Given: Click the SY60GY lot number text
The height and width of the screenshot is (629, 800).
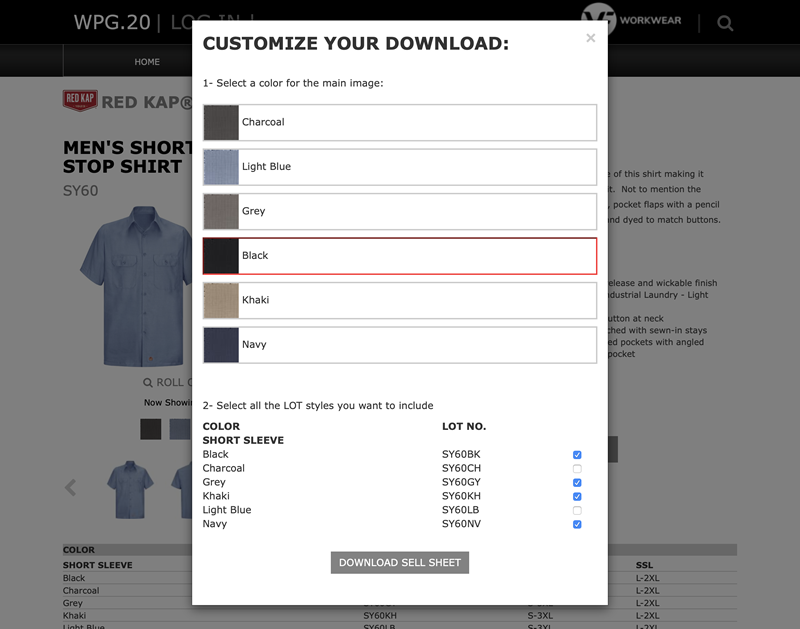Looking at the screenshot, I should click(x=461, y=482).
